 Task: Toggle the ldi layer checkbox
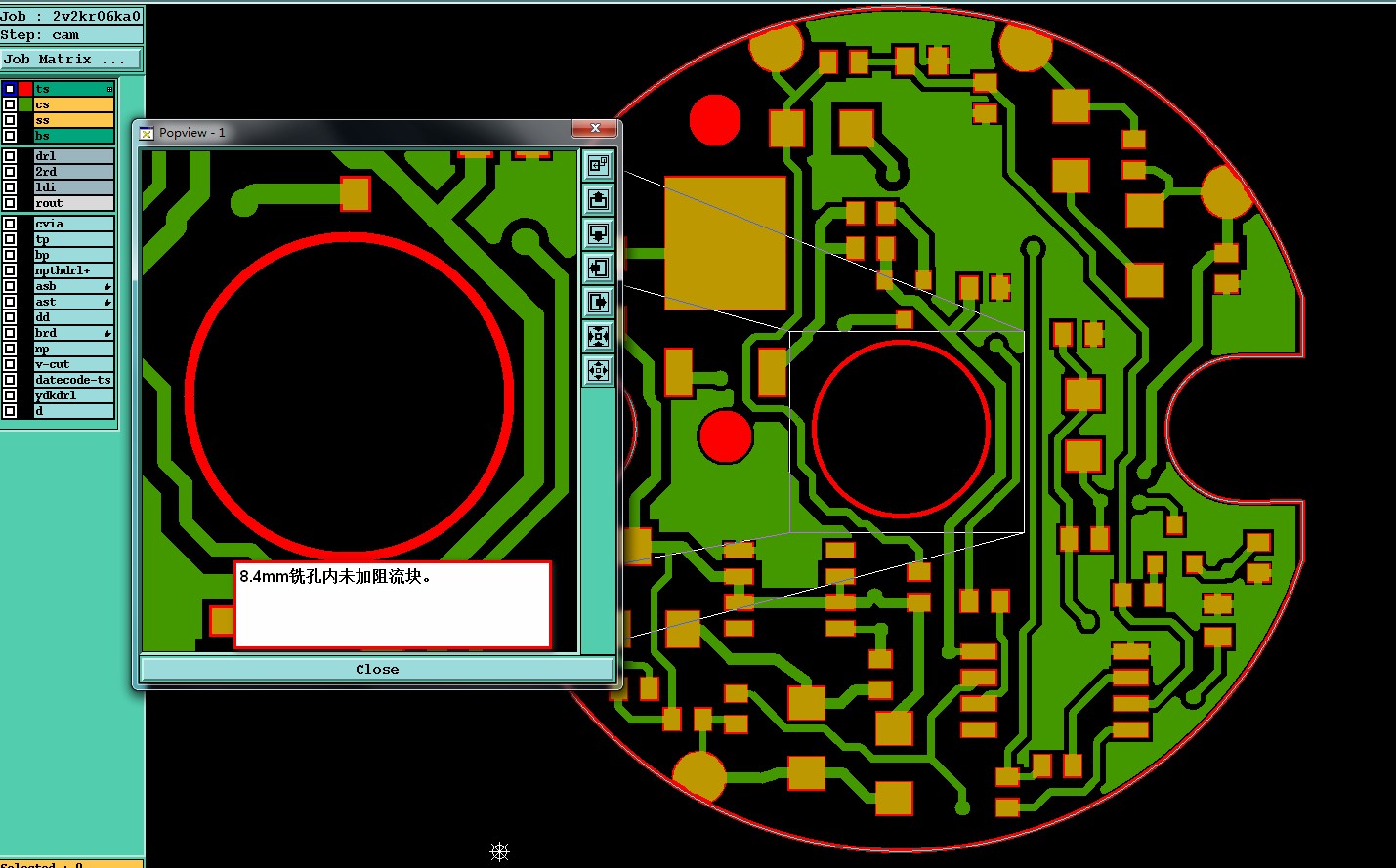click(x=10, y=187)
